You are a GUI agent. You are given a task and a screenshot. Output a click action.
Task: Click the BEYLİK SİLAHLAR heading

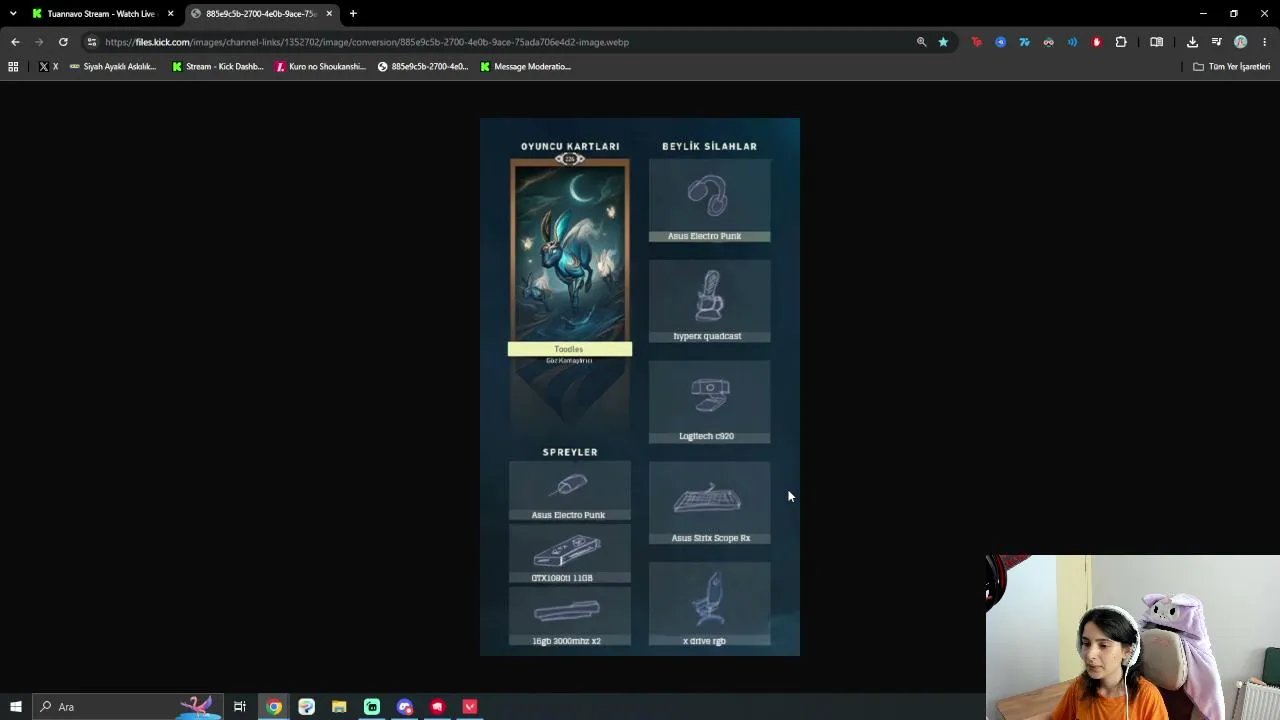pos(709,146)
